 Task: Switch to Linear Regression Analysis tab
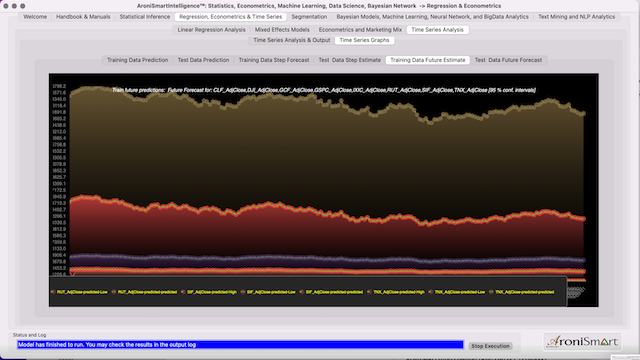click(211, 30)
